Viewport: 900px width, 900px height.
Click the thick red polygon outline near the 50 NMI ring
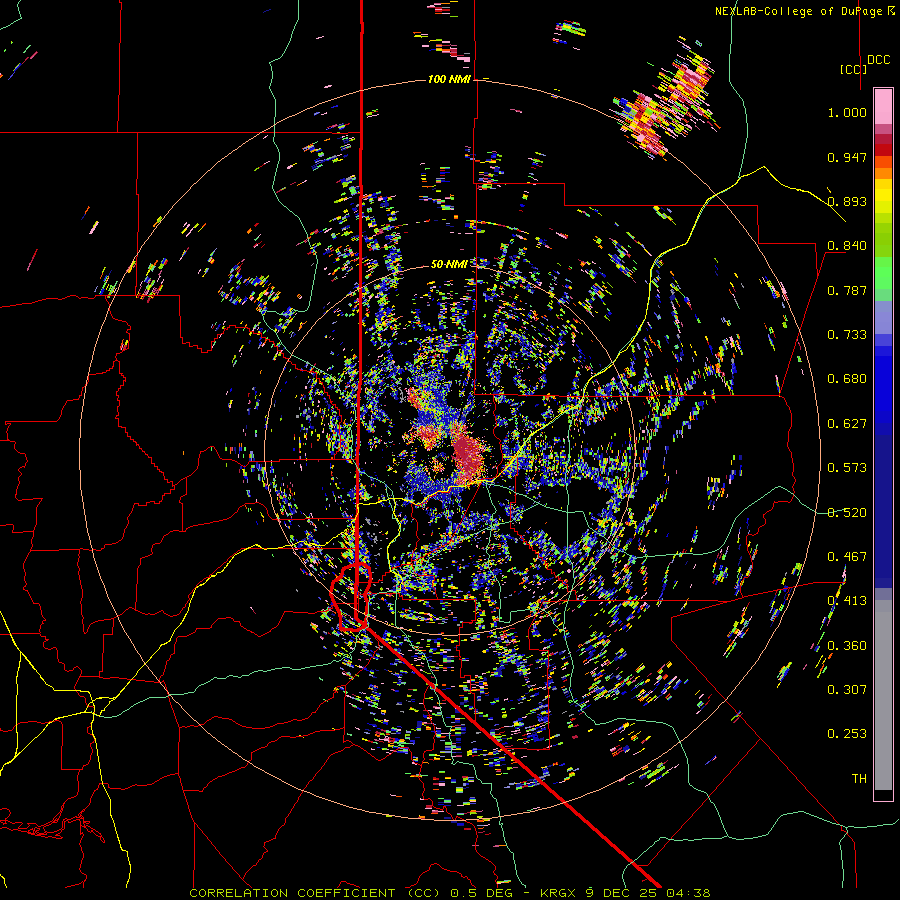(x=351, y=597)
